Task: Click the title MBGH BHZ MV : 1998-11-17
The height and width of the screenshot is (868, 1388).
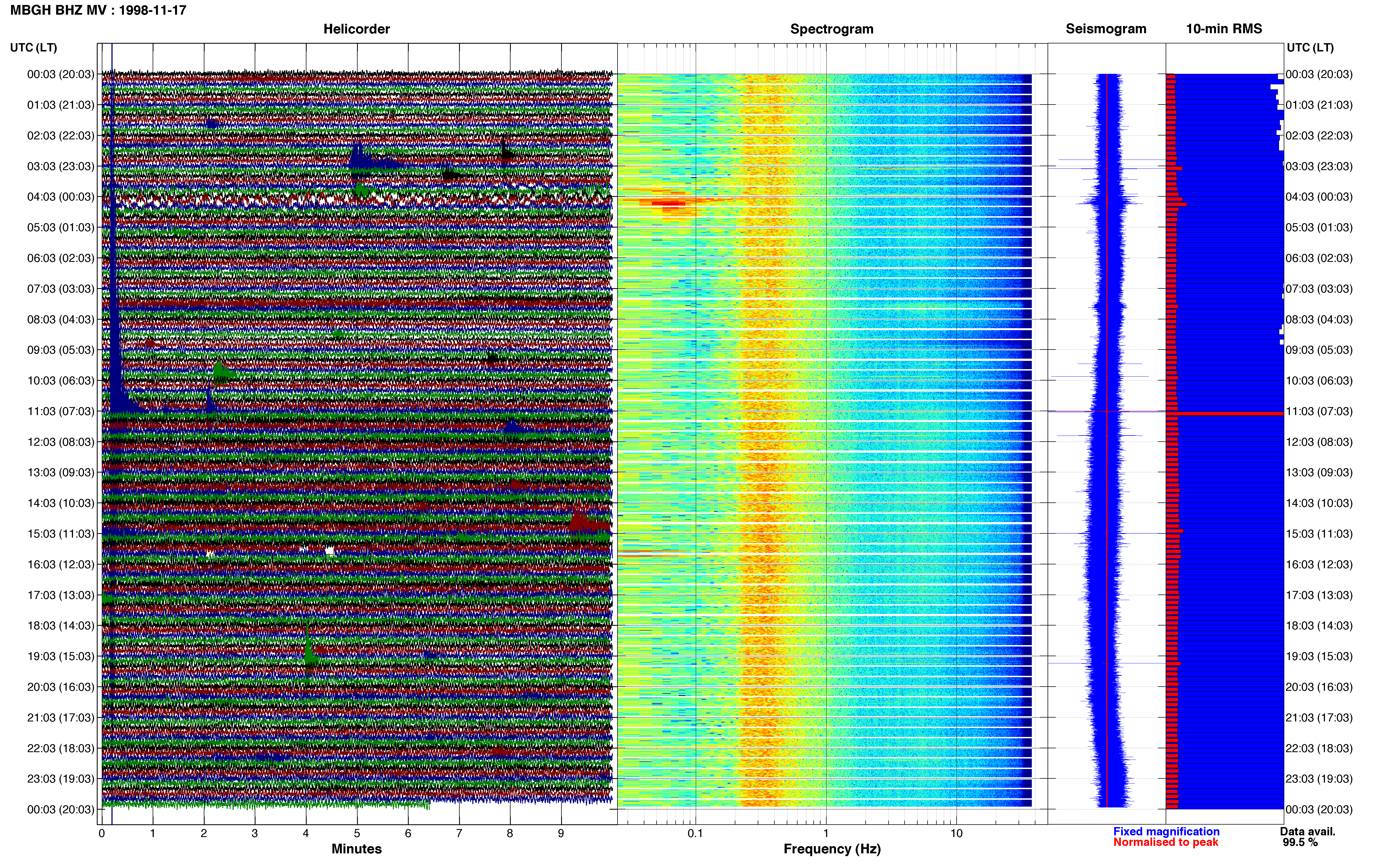Action: tap(98, 10)
